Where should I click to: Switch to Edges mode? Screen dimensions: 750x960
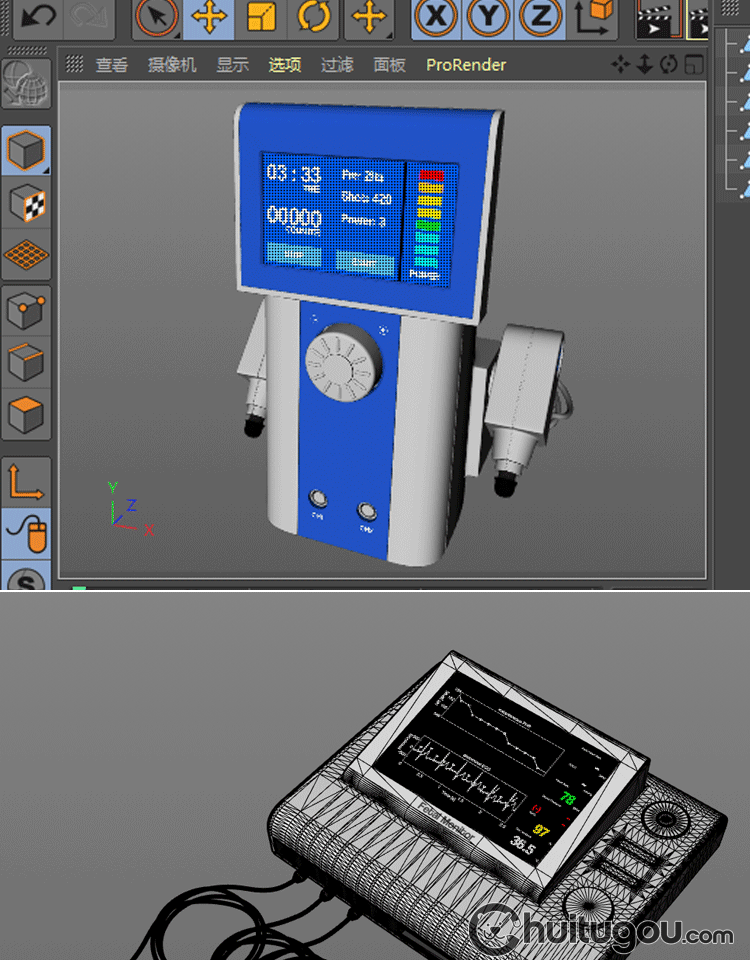click(x=26, y=362)
